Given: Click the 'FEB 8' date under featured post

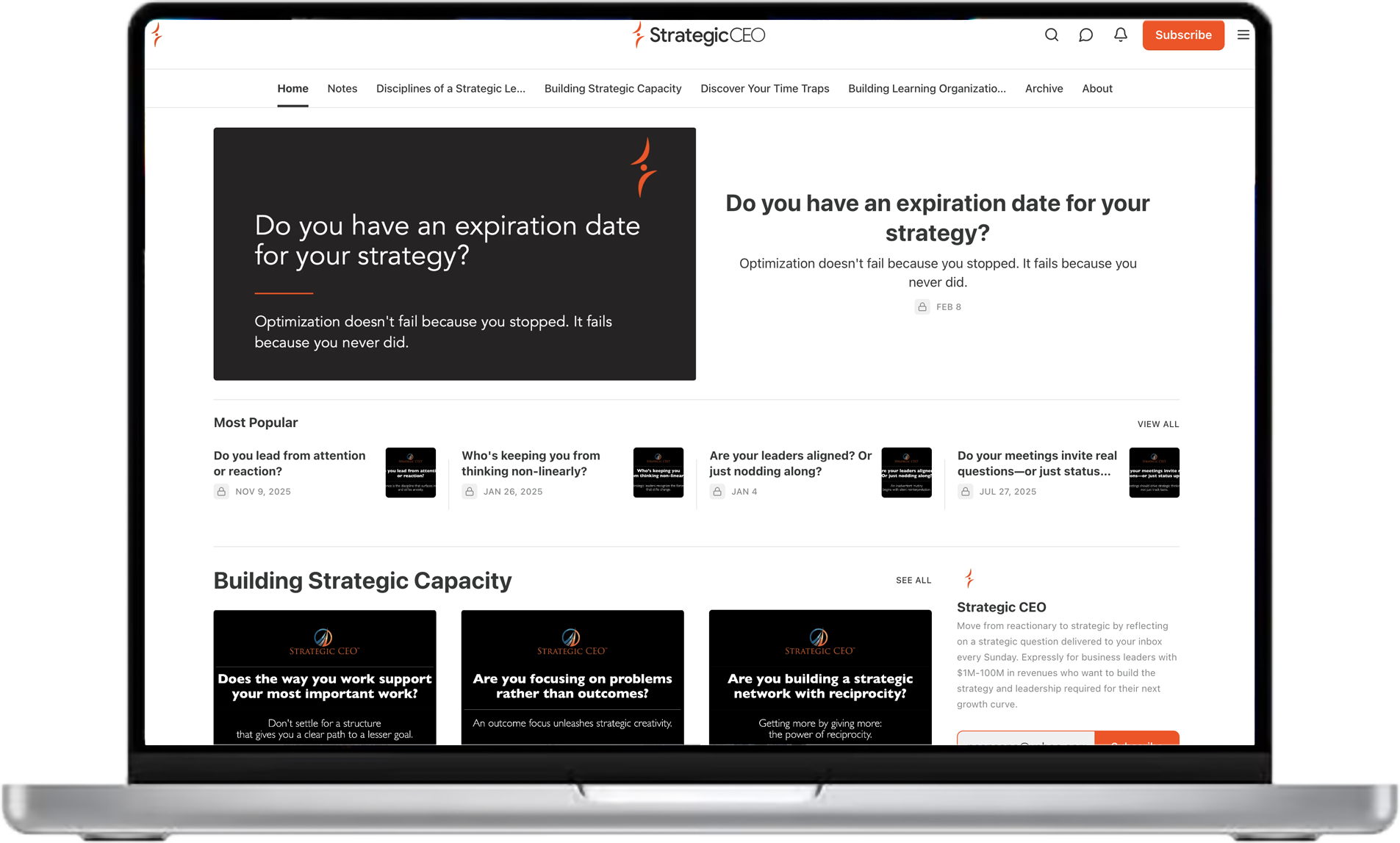Looking at the screenshot, I should 948,306.
